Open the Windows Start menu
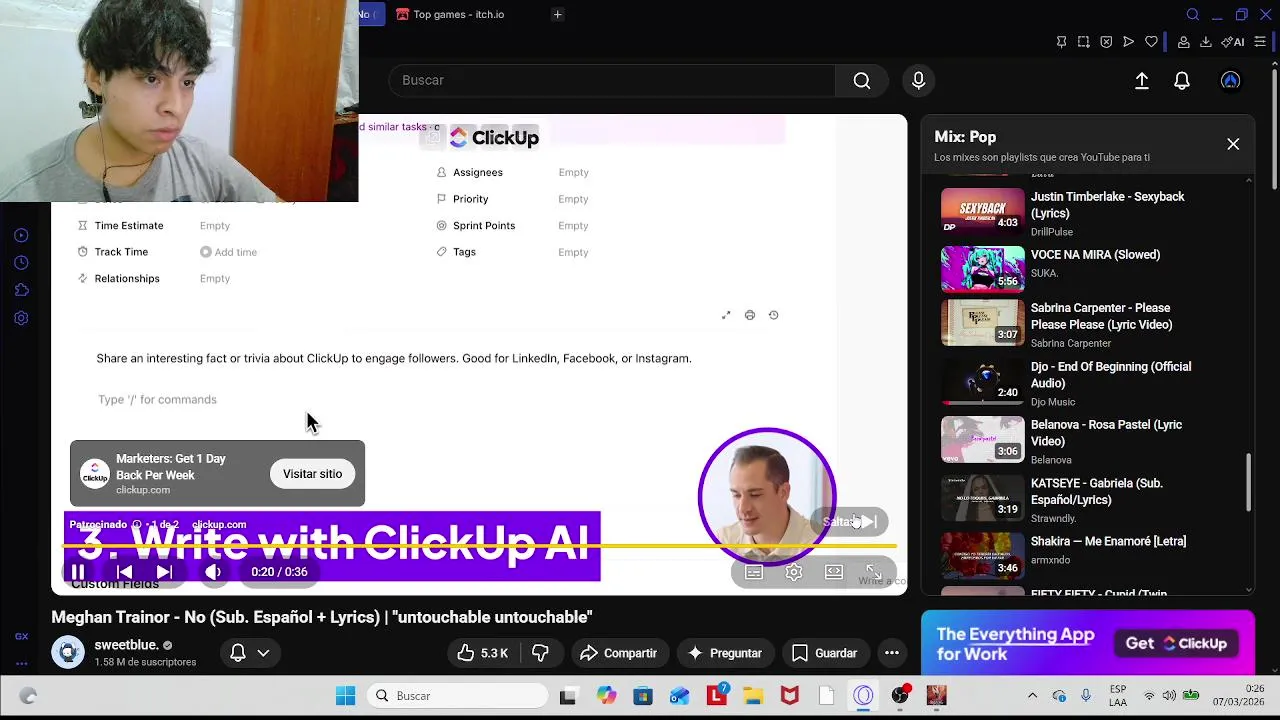Viewport: 1280px width, 720px height. pyautogui.click(x=345, y=696)
